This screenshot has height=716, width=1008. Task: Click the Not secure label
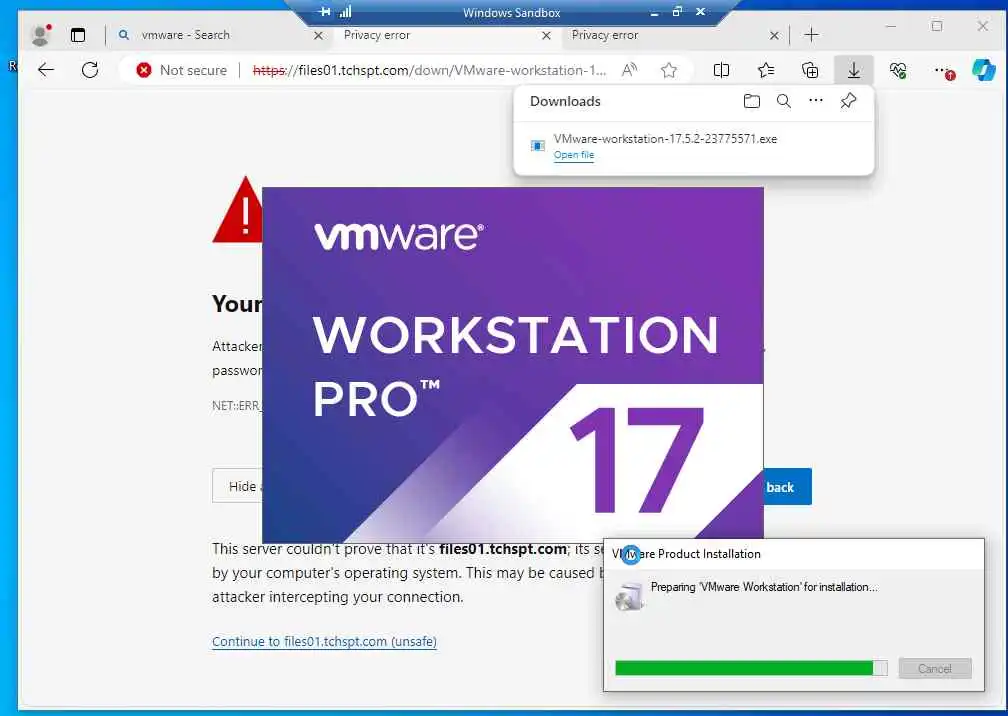click(x=193, y=70)
